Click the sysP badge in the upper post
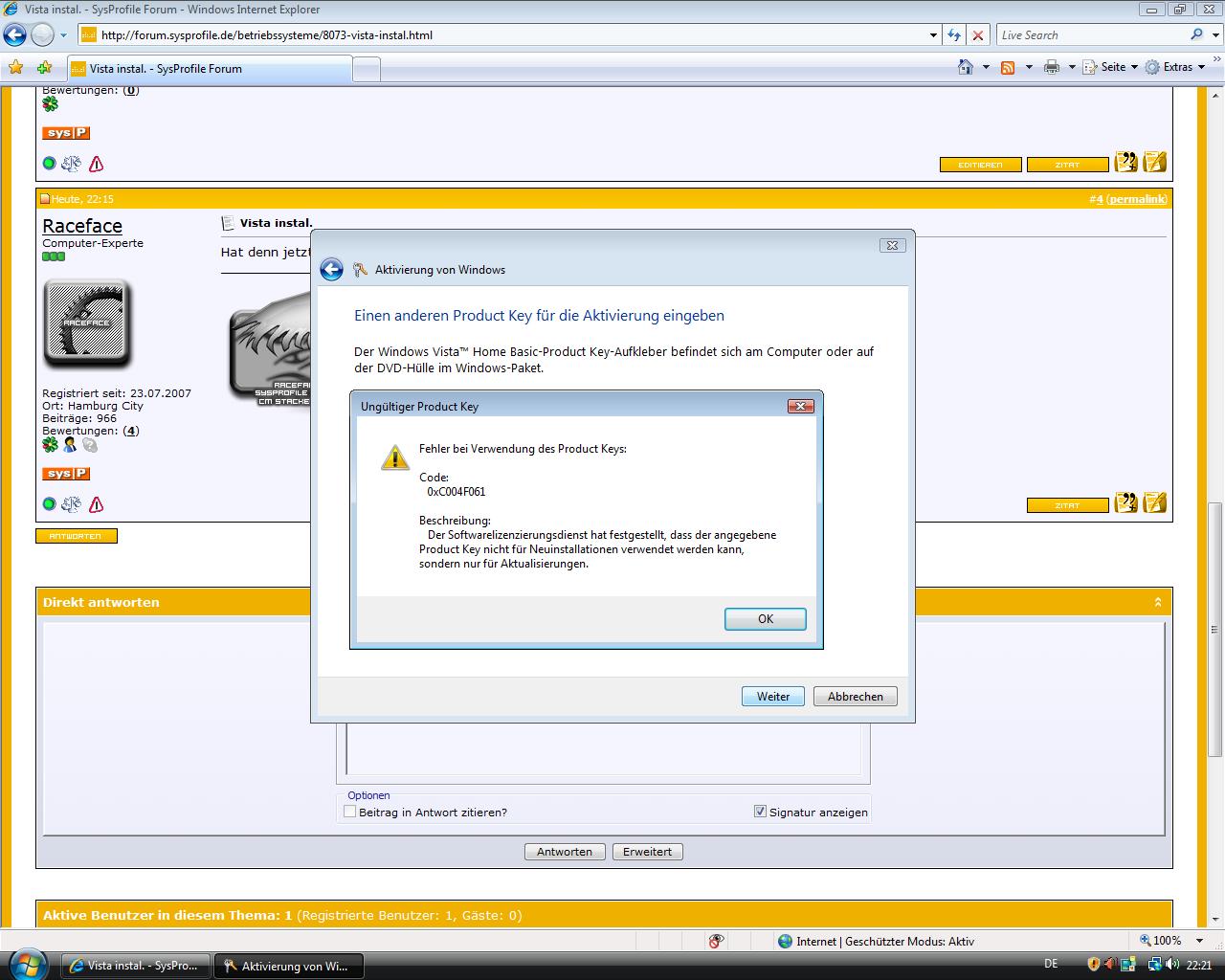Image resolution: width=1225 pixels, height=980 pixels. 66,133
